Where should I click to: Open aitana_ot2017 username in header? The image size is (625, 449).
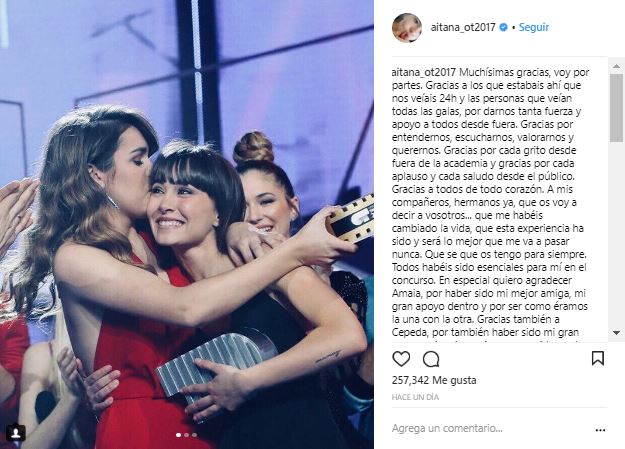pyautogui.click(x=463, y=27)
